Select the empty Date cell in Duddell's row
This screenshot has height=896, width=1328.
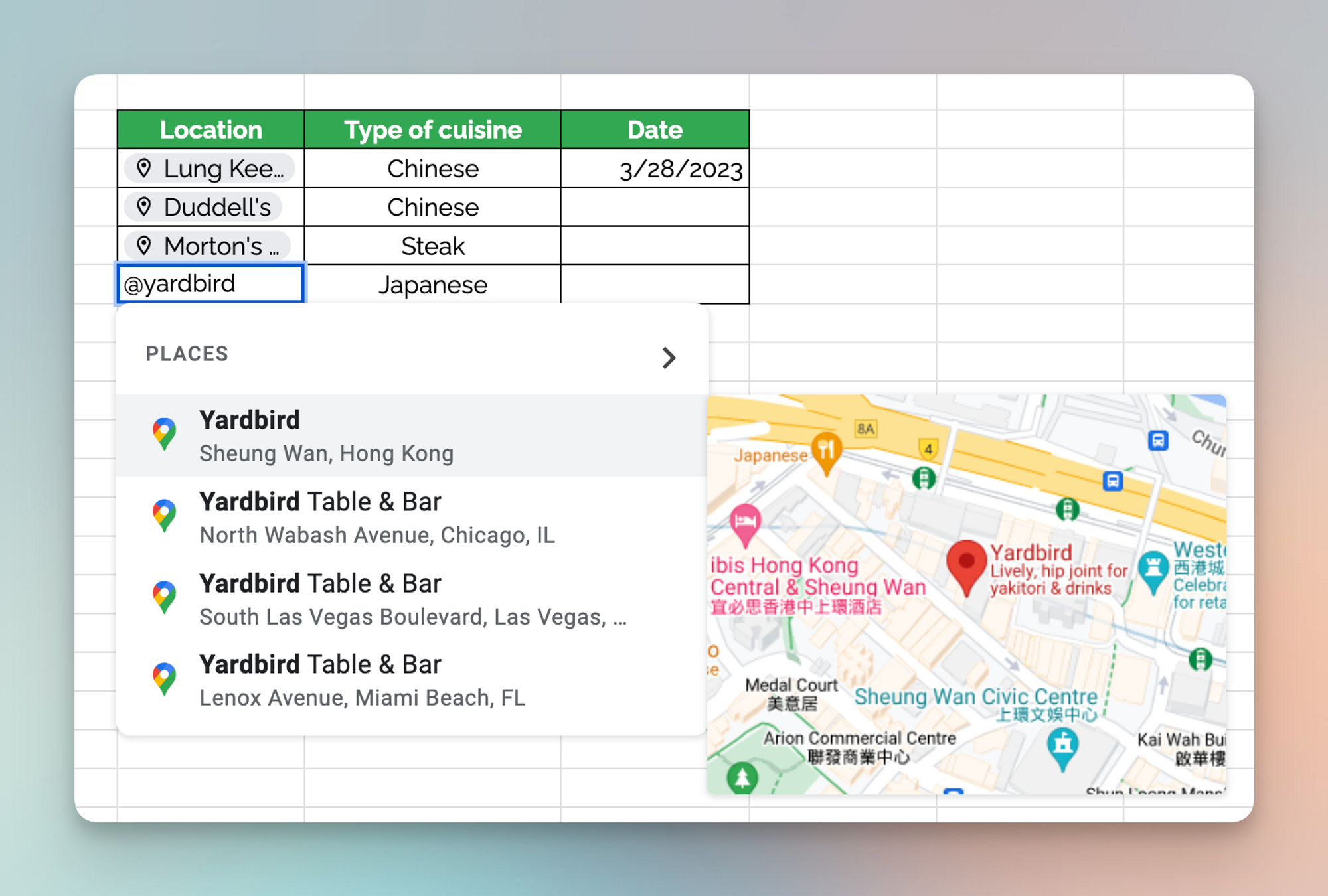pyautogui.click(x=655, y=206)
